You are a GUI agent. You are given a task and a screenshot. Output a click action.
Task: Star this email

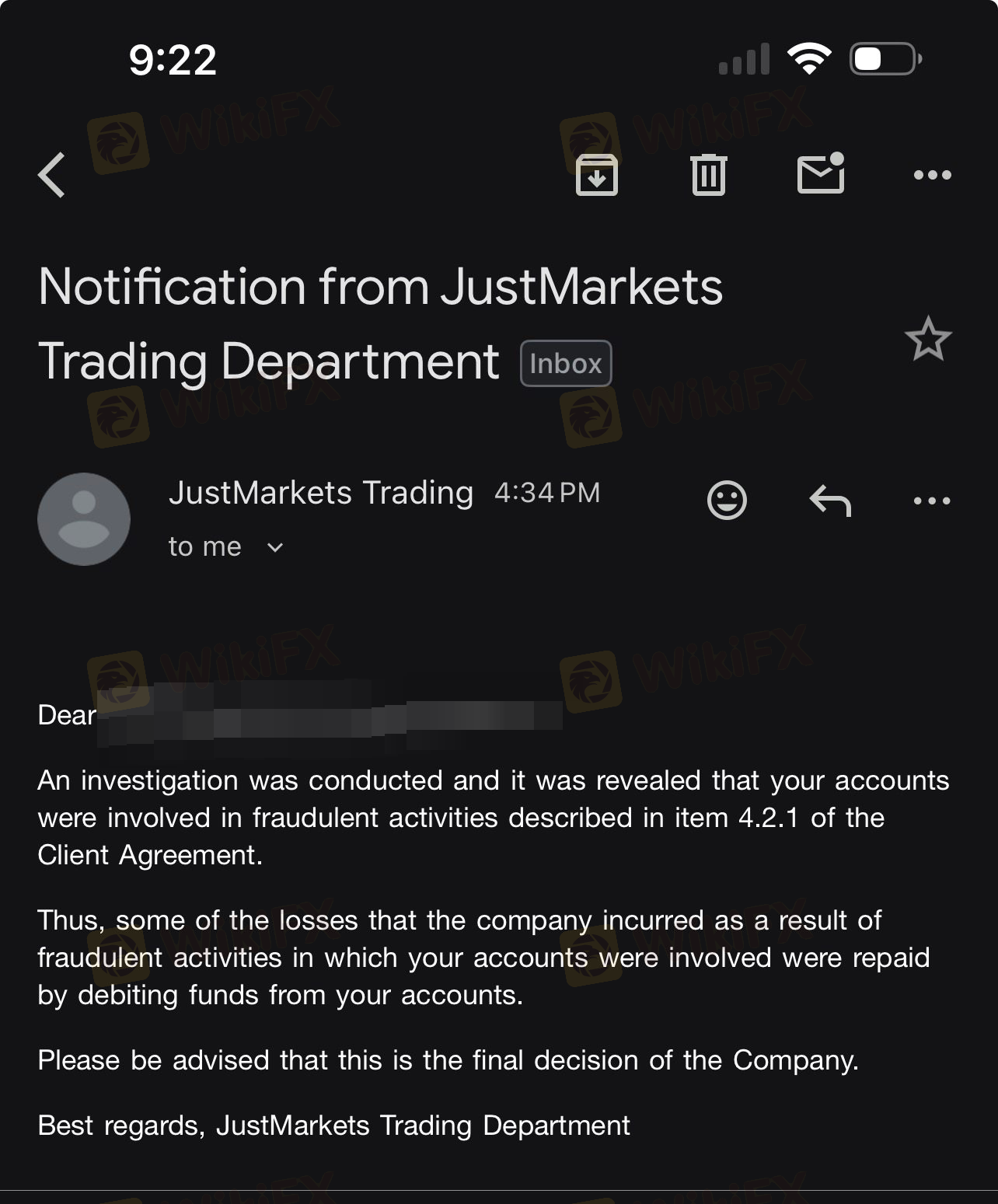(928, 340)
